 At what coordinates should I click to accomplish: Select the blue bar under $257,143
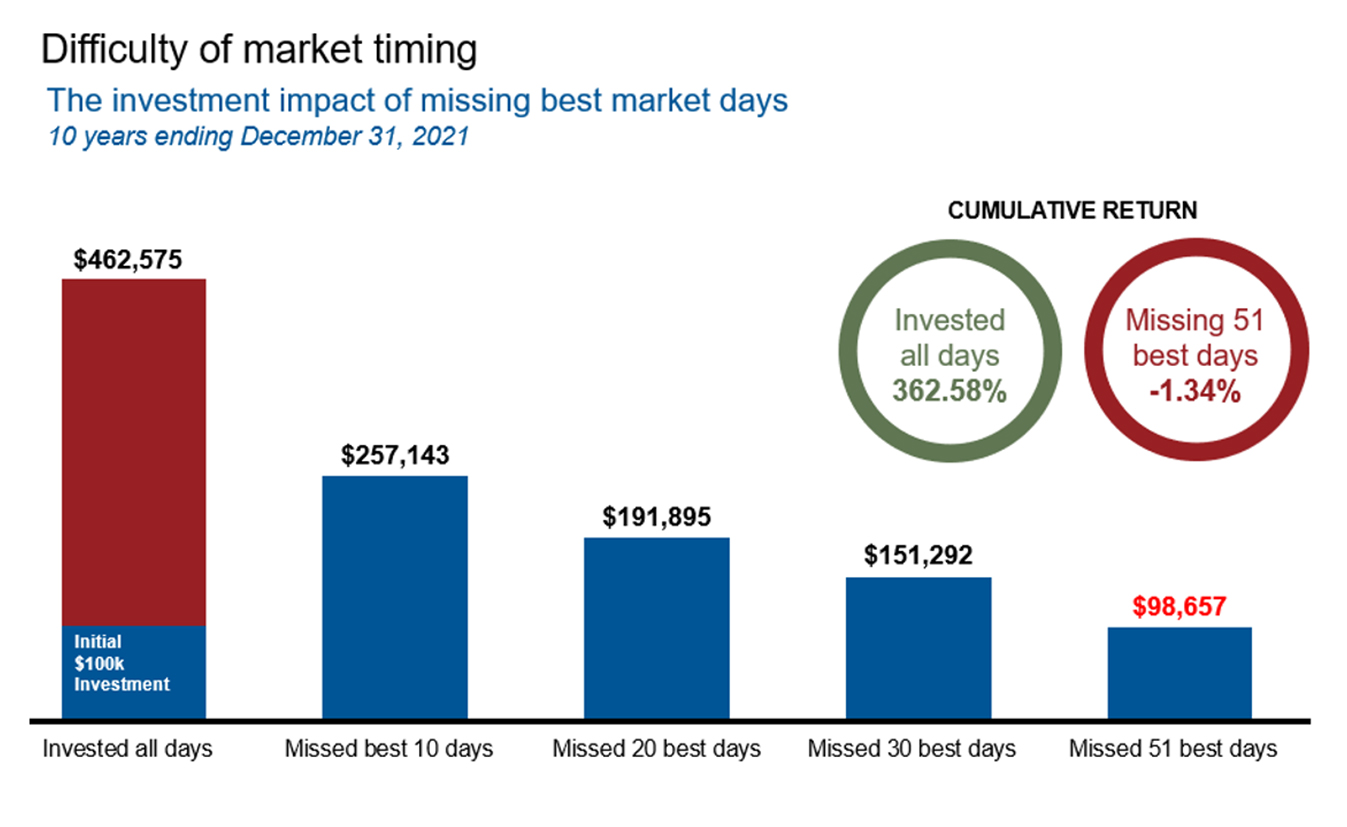tap(394, 596)
